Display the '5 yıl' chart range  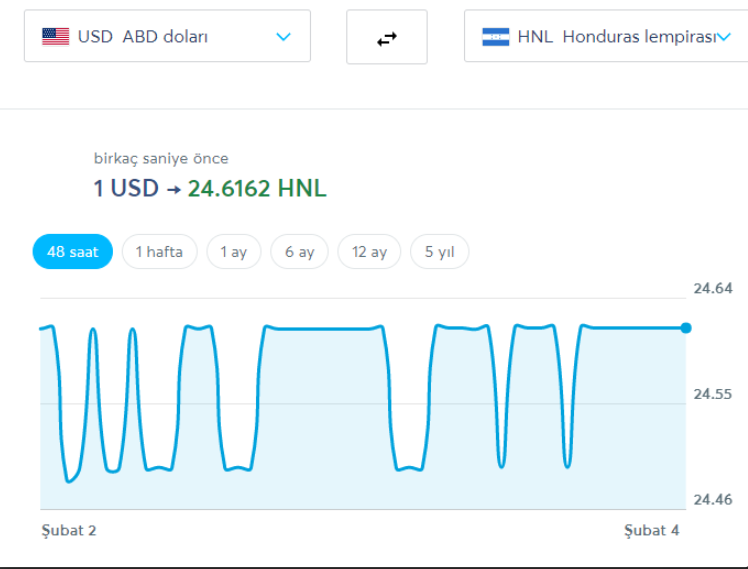pos(439,252)
